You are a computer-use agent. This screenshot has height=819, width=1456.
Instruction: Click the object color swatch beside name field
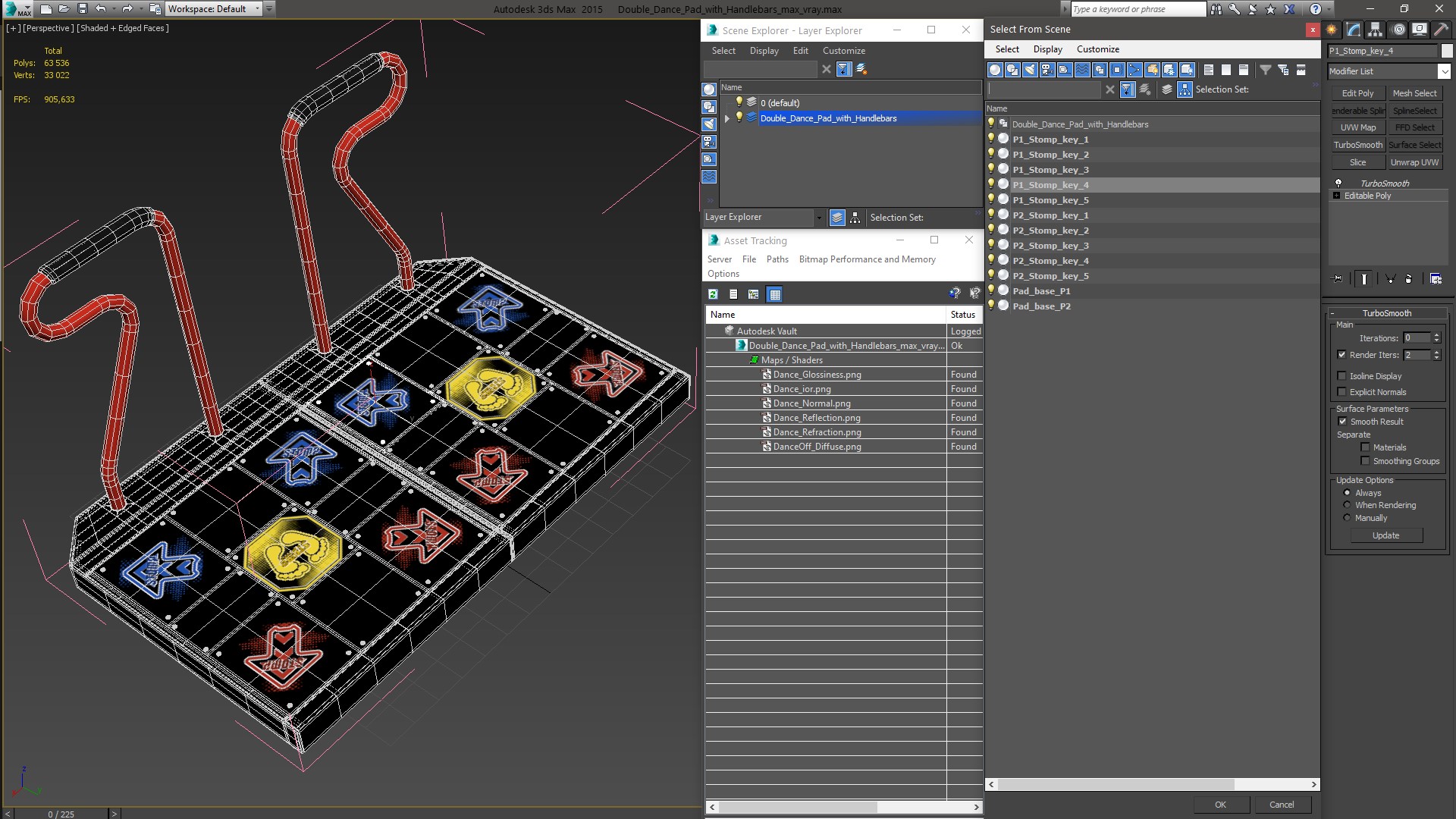coord(1447,51)
